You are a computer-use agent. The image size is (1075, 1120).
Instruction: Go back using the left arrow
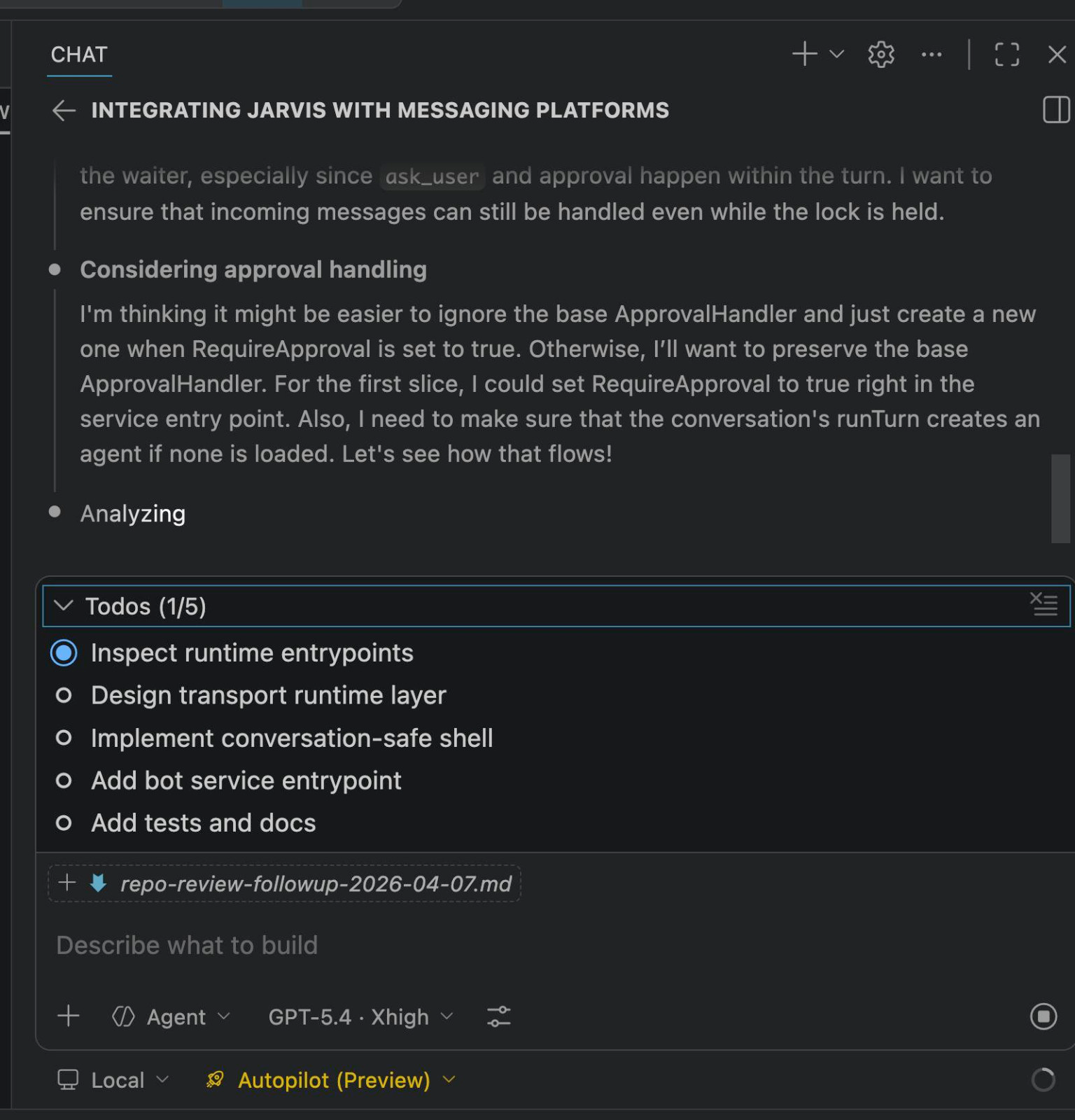tap(64, 111)
